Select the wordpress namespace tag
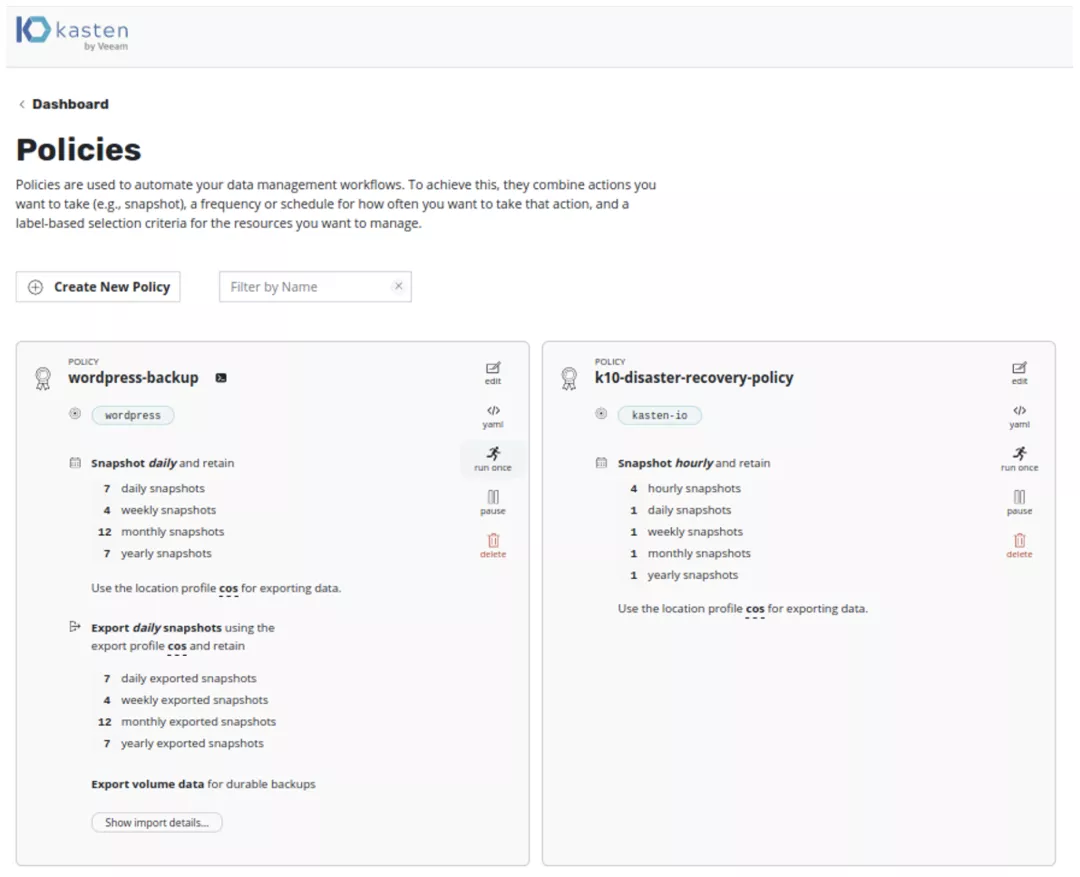This screenshot has width=1080, height=877. click(133, 415)
